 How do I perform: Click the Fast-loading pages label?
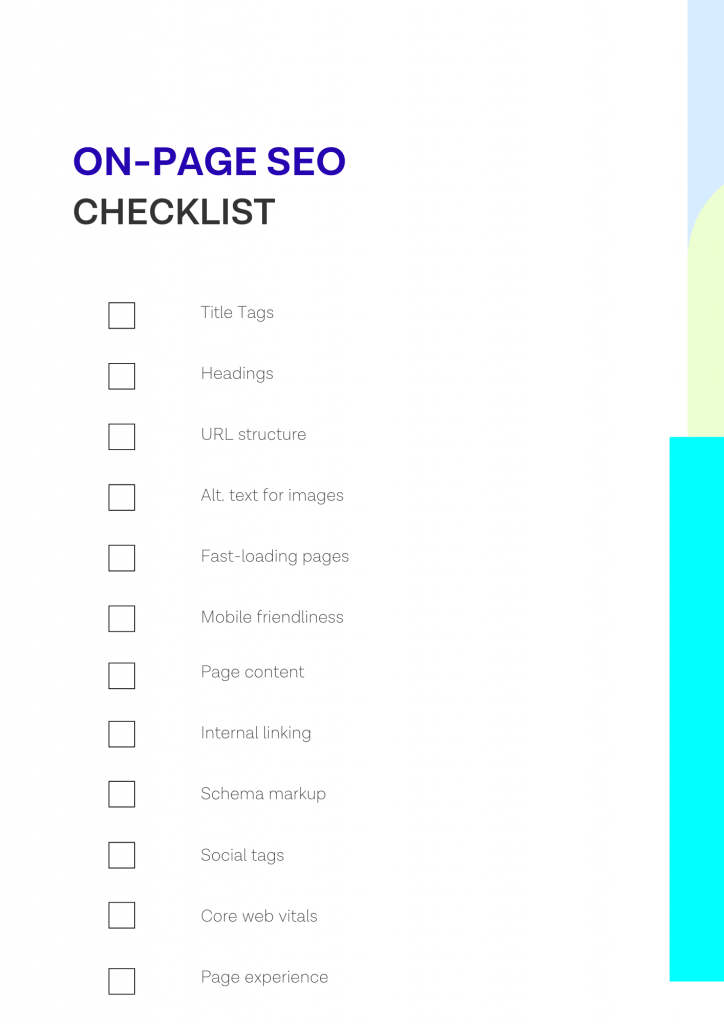275,556
